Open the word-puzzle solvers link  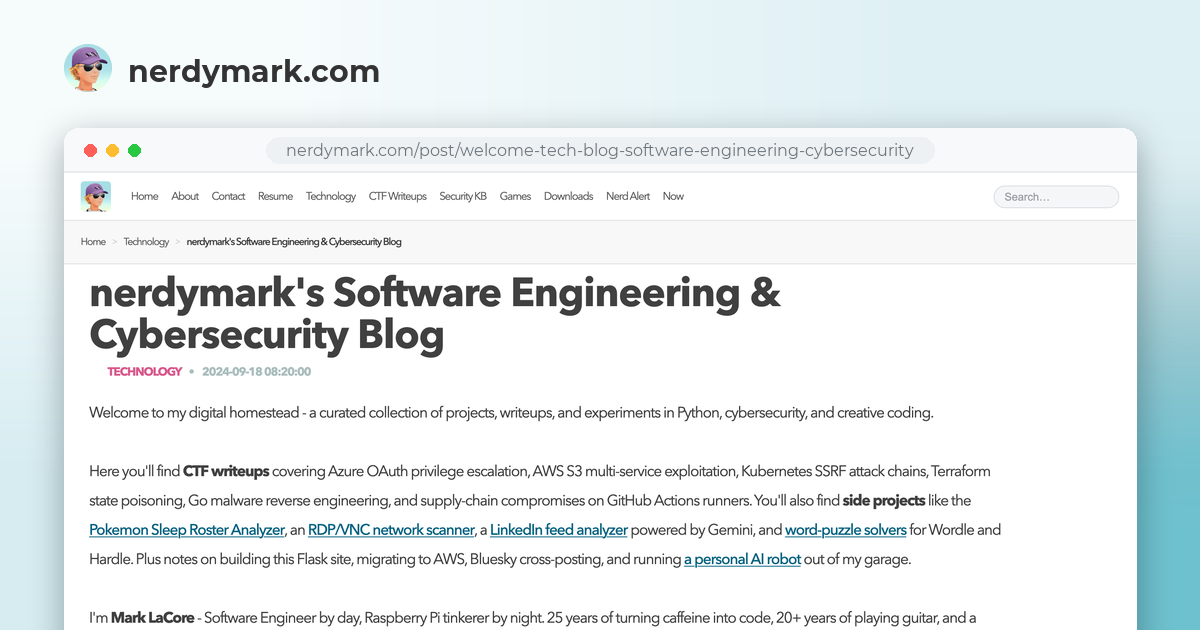[846, 530]
